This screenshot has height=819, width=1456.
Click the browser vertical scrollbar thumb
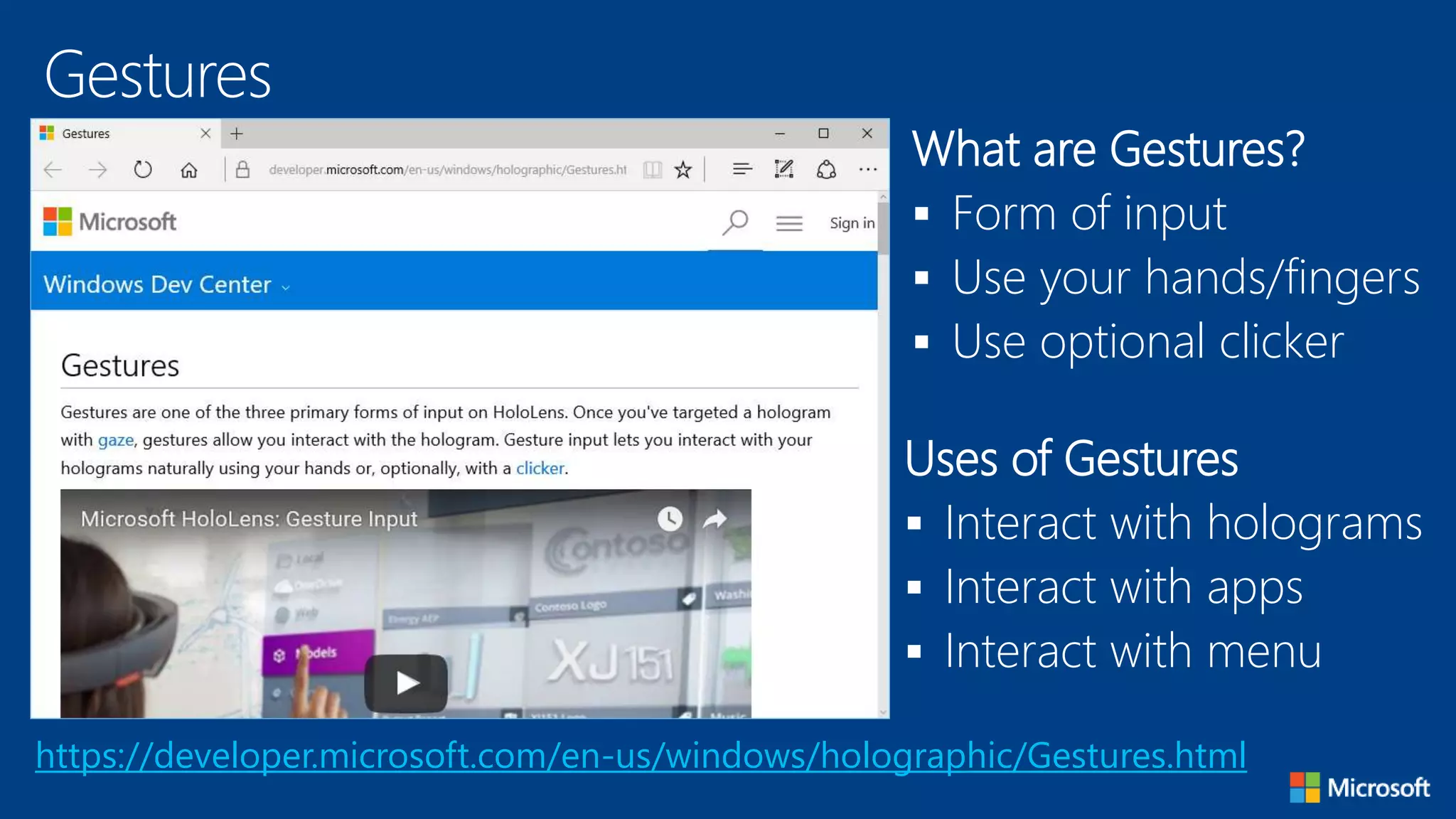point(883,229)
